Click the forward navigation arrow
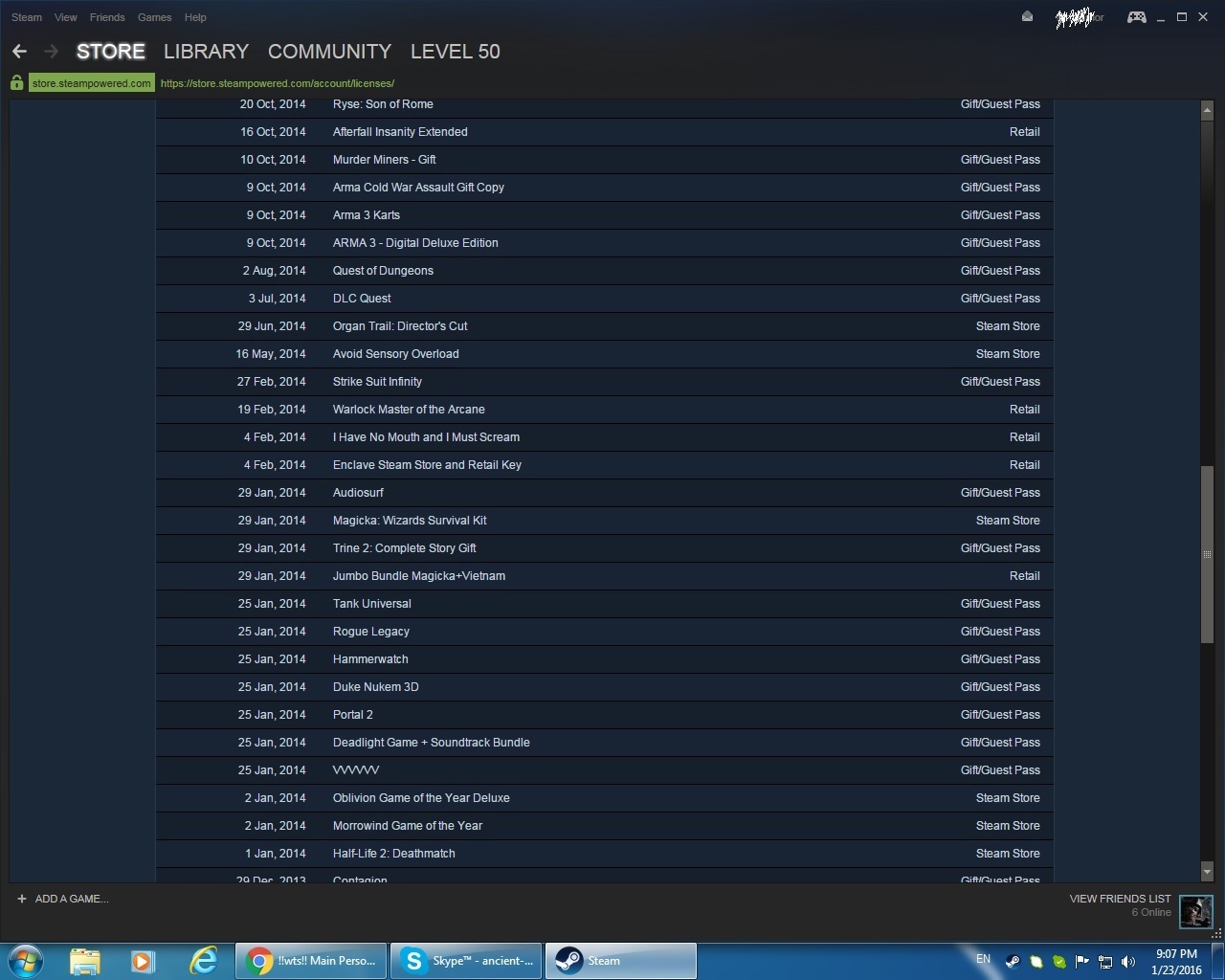Viewport: 1225px width, 980px height. [x=52, y=52]
